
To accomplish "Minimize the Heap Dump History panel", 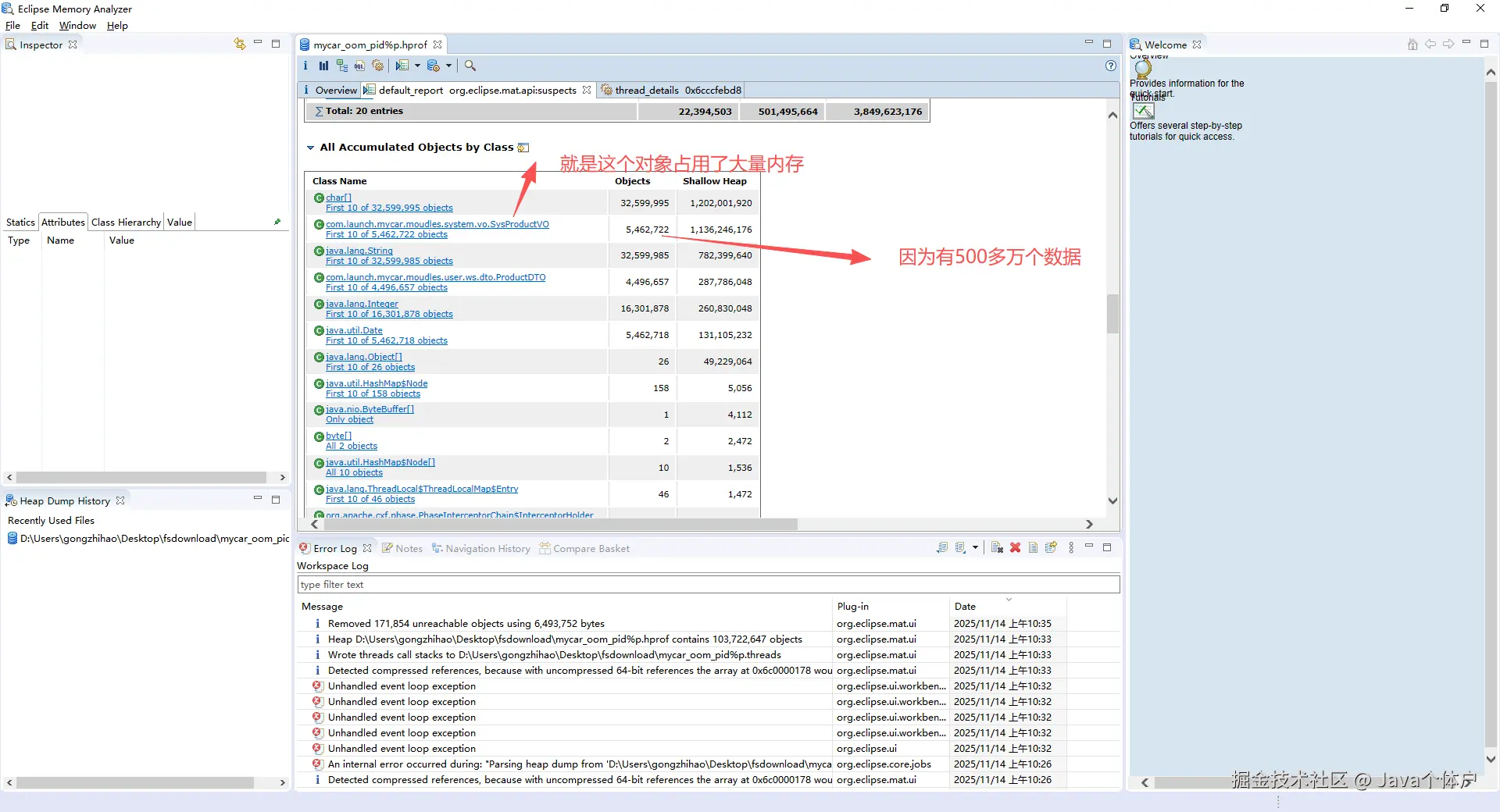I will pyautogui.click(x=257, y=499).
